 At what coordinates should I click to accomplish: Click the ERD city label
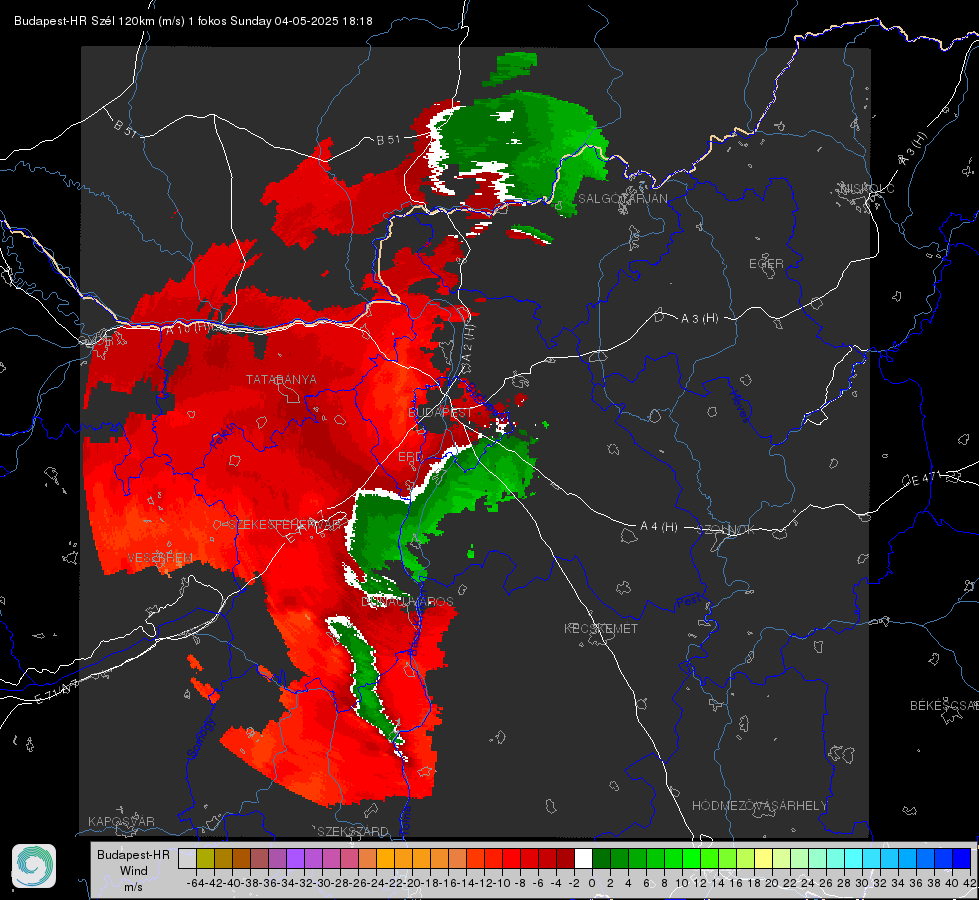[x=410, y=457]
